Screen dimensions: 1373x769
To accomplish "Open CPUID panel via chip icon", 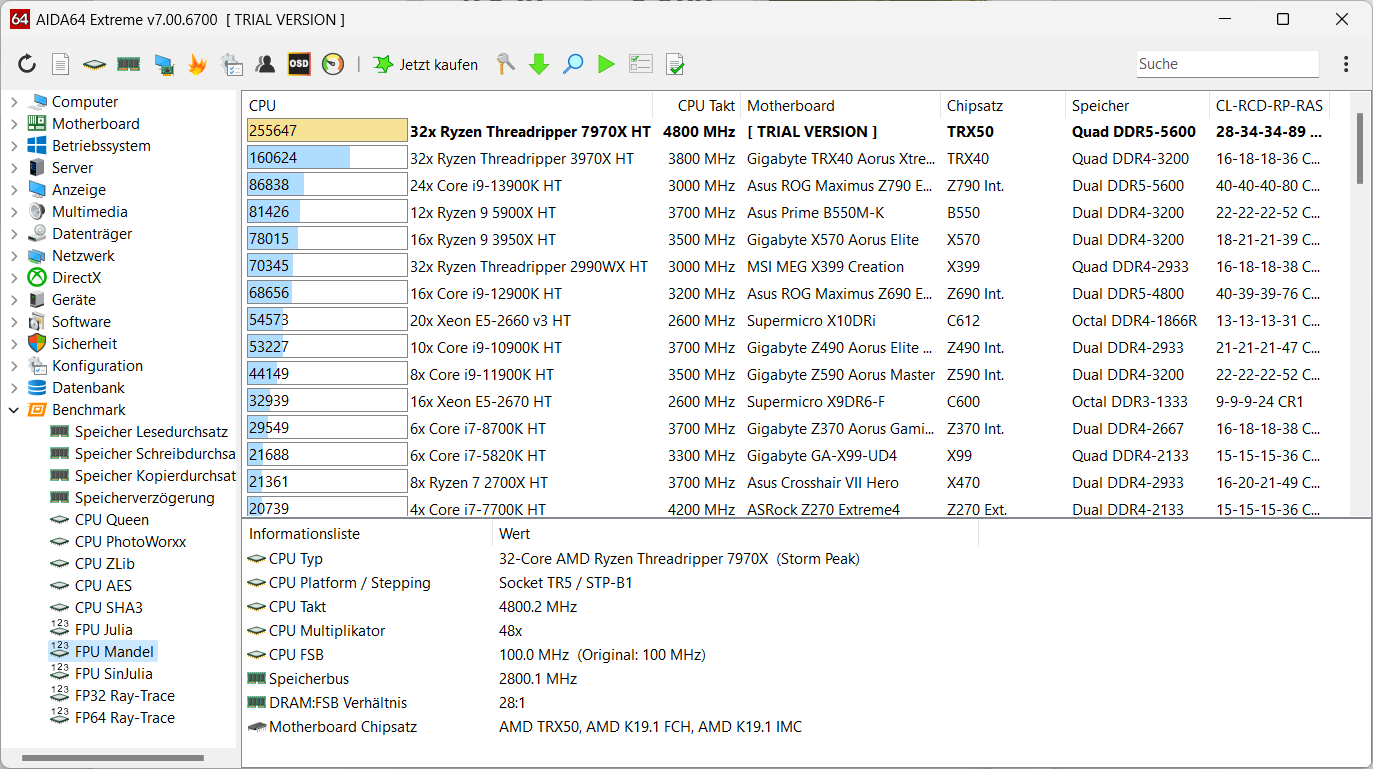I will 94,64.
